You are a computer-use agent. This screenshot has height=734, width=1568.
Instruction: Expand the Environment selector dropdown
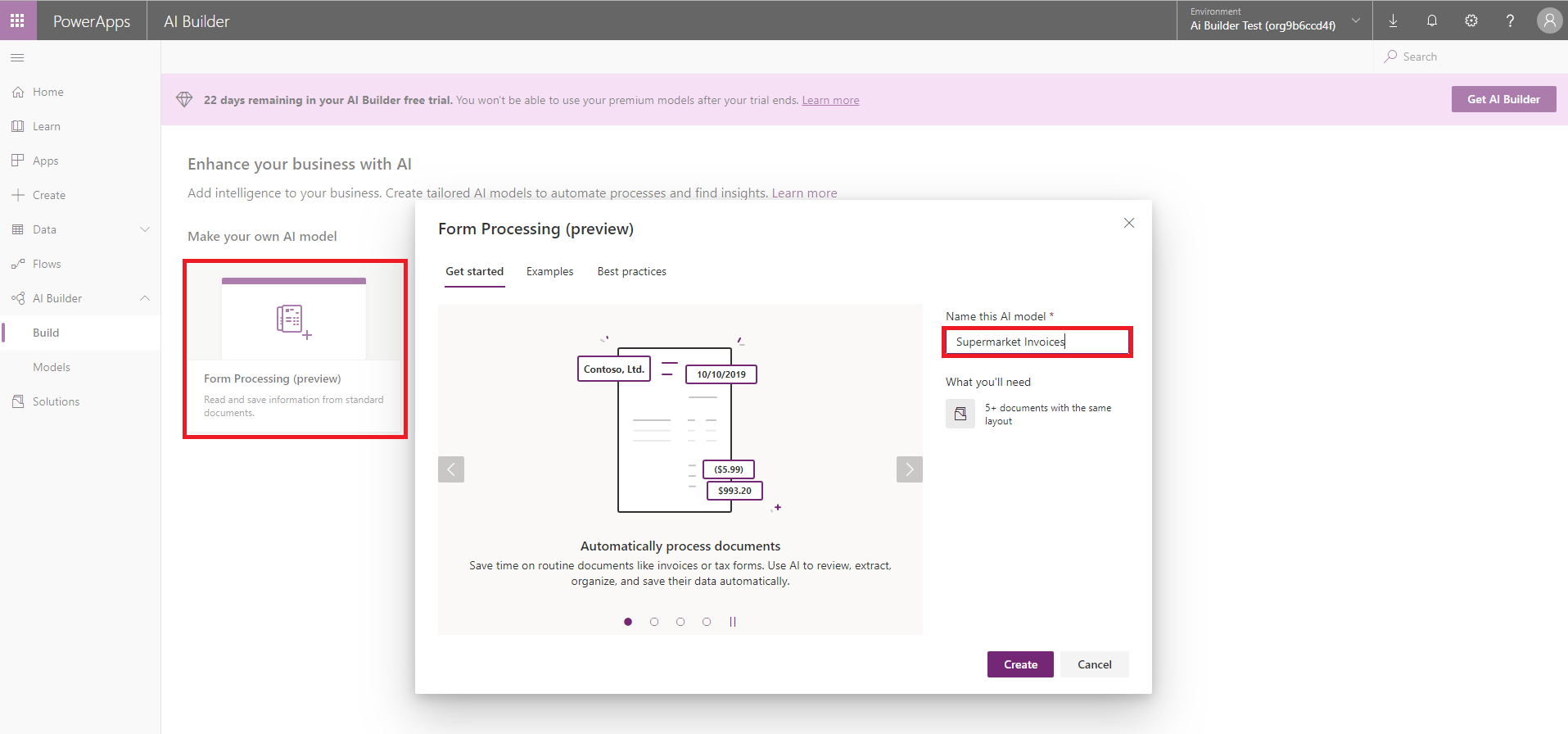(x=1356, y=20)
